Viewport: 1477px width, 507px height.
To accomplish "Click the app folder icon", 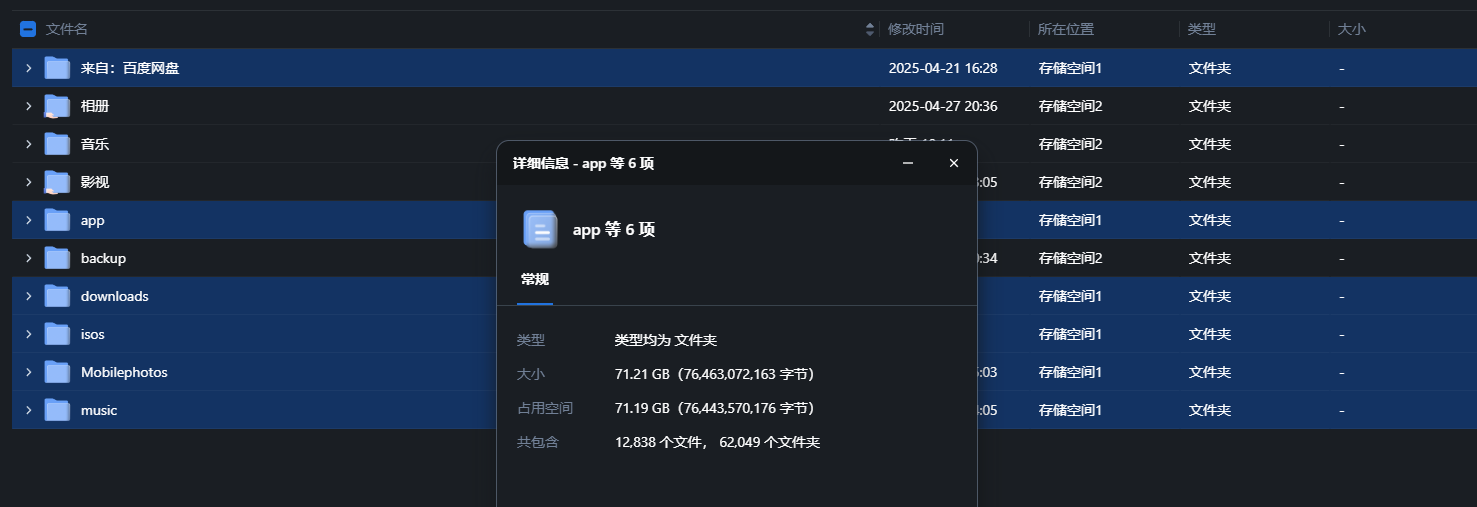I will 57,220.
